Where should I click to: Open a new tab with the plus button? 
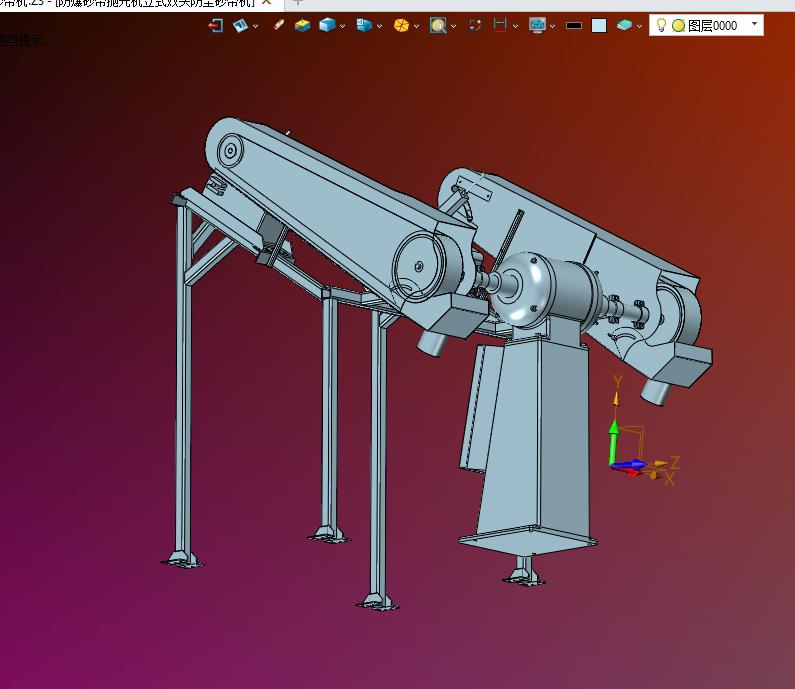pos(297,3)
